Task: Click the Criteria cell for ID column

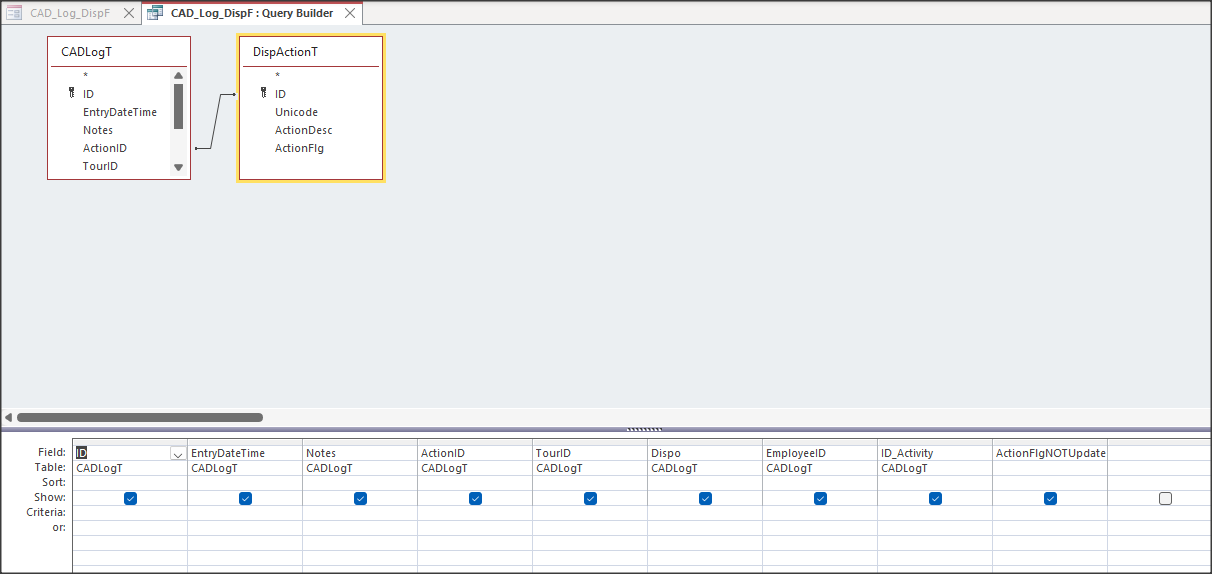Action: tap(130, 513)
